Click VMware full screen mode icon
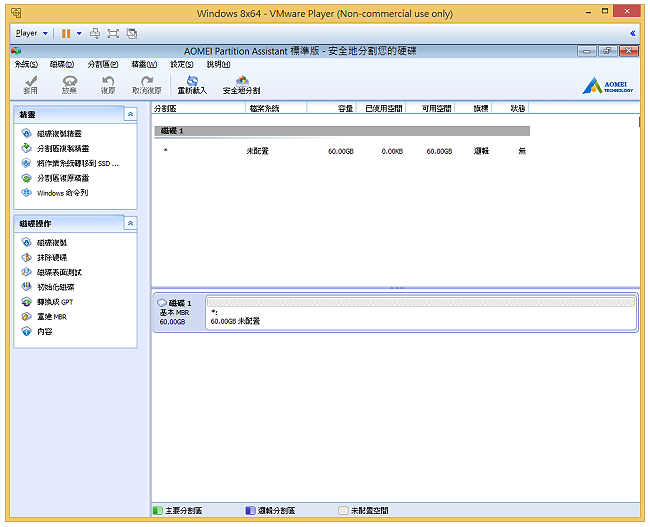Image resolution: width=650 pixels, height=527 pixels. pos(113,34)
